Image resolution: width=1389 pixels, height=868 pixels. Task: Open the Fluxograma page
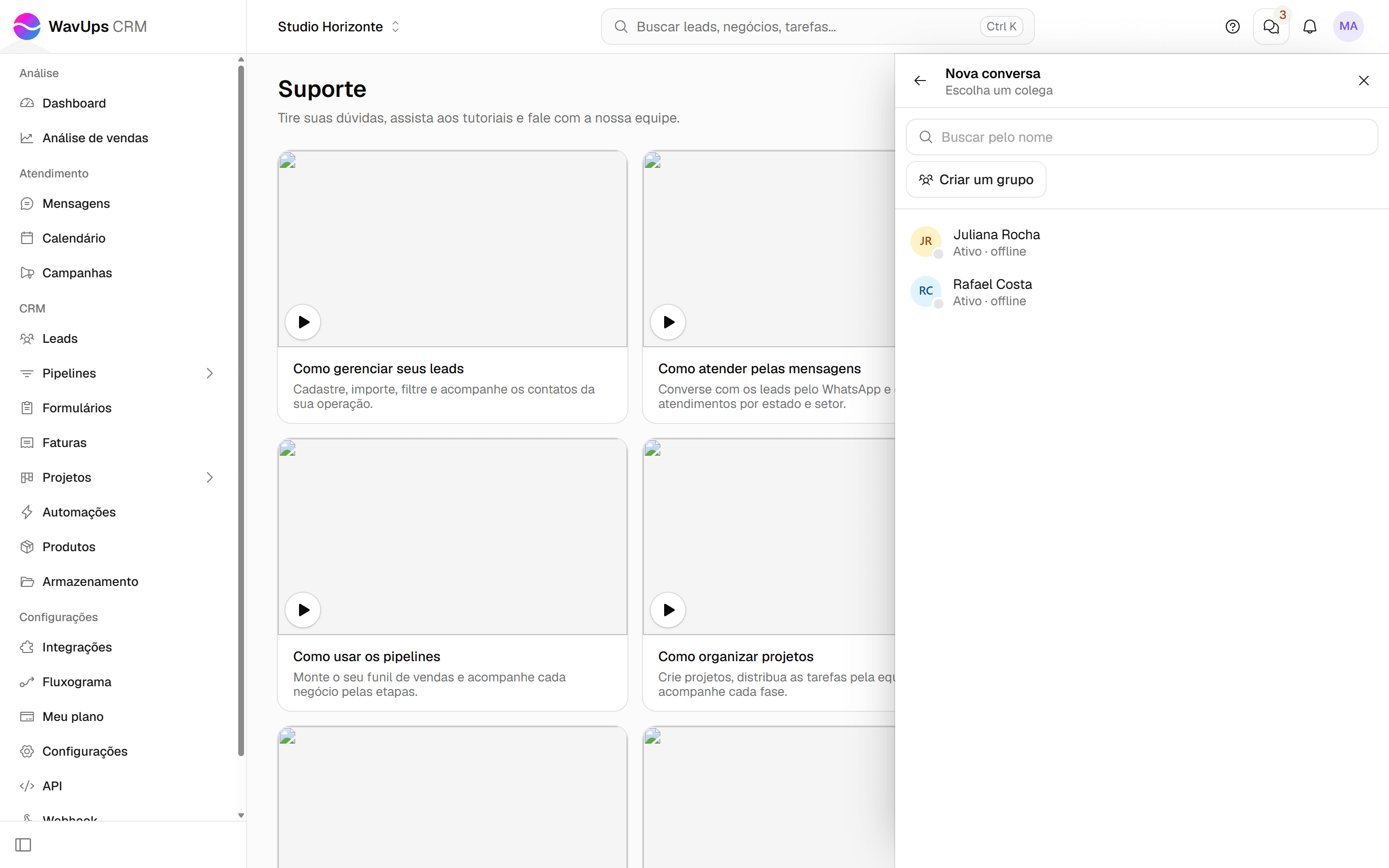click(118, 682)
